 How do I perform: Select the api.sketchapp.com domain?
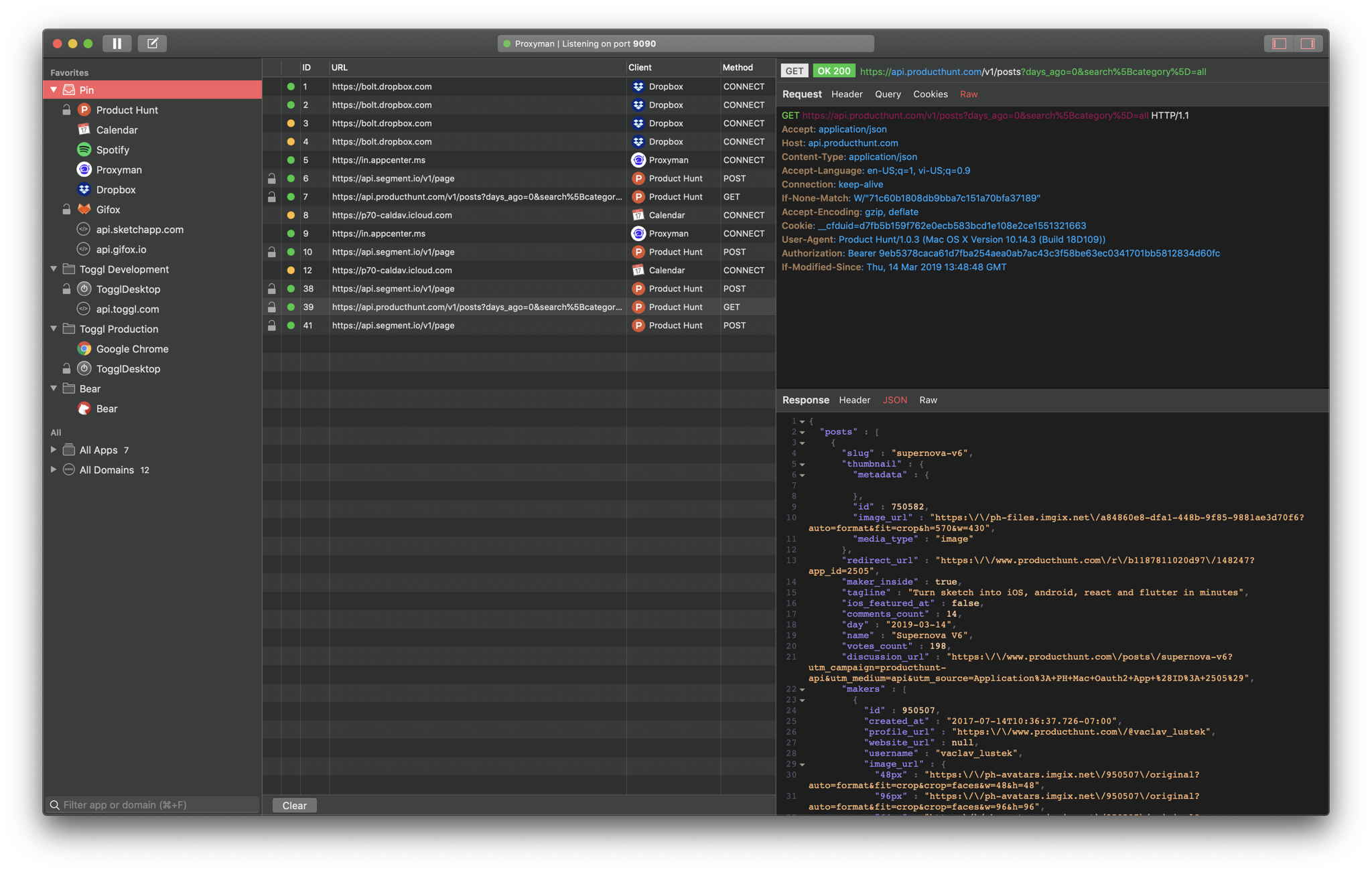(139, 230)
